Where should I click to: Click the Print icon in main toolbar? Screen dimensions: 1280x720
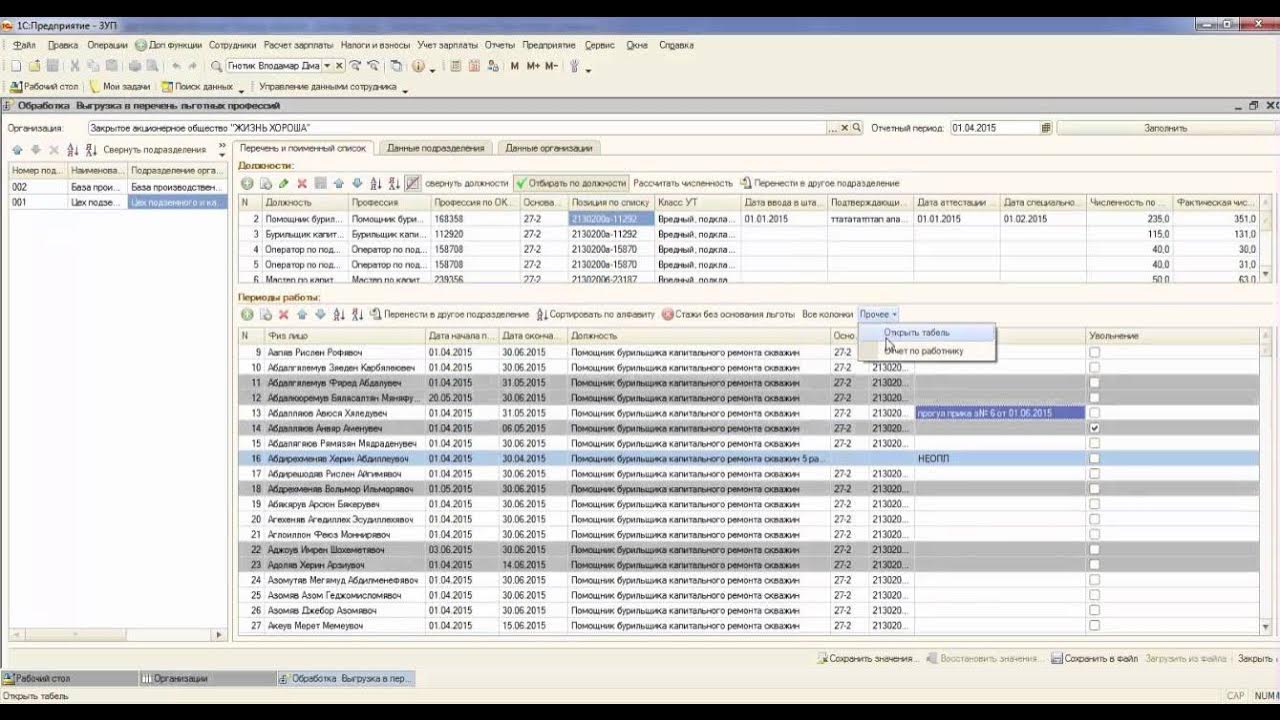click(133, 66)
